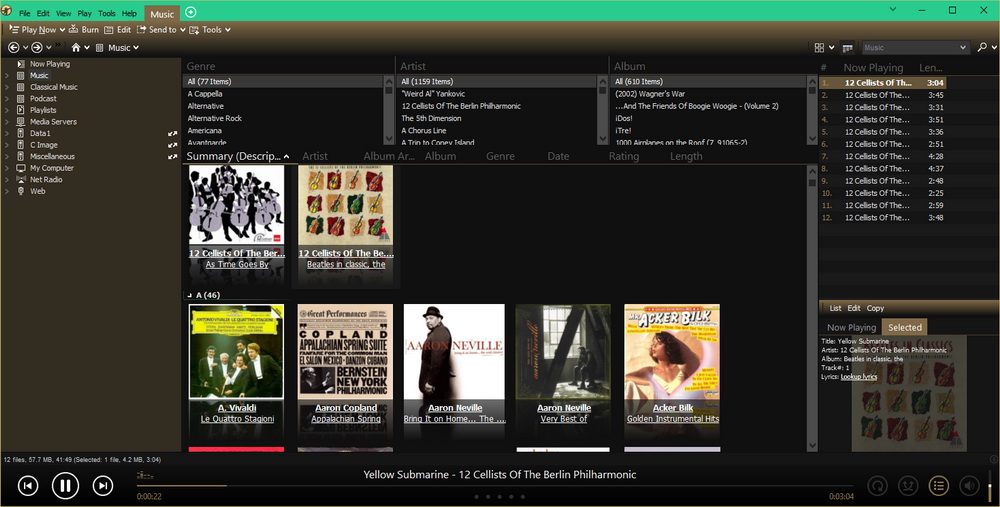This screenshot has width=1000, height=507.
Task: Click the Miscellaneous sync arrows icon
Action: 172,156
